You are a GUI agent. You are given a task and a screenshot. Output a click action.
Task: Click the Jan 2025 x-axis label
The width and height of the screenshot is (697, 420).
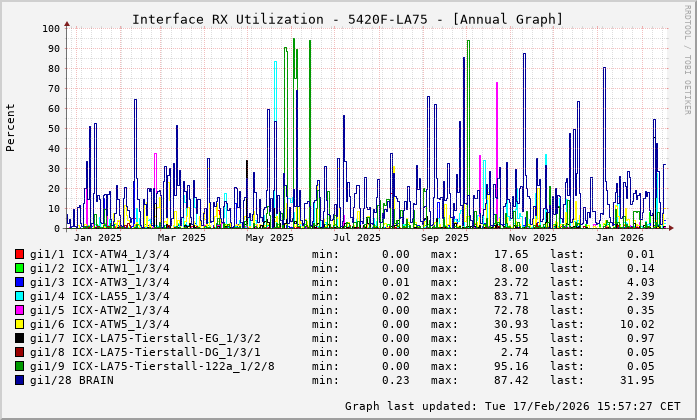(98, 238)
